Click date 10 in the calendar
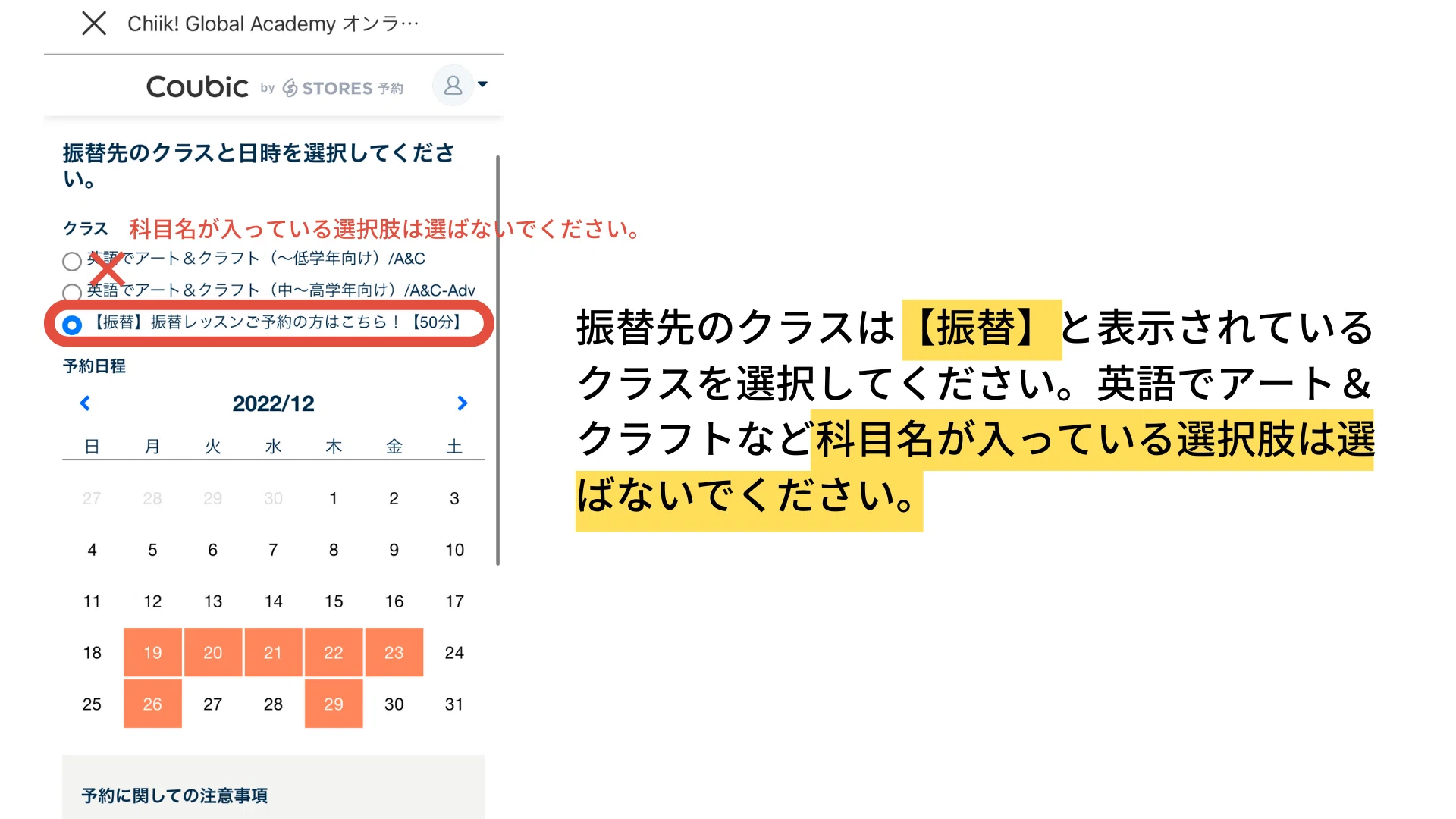The width and height of the screenshot is (1456, 819). [x=454, y=550]
